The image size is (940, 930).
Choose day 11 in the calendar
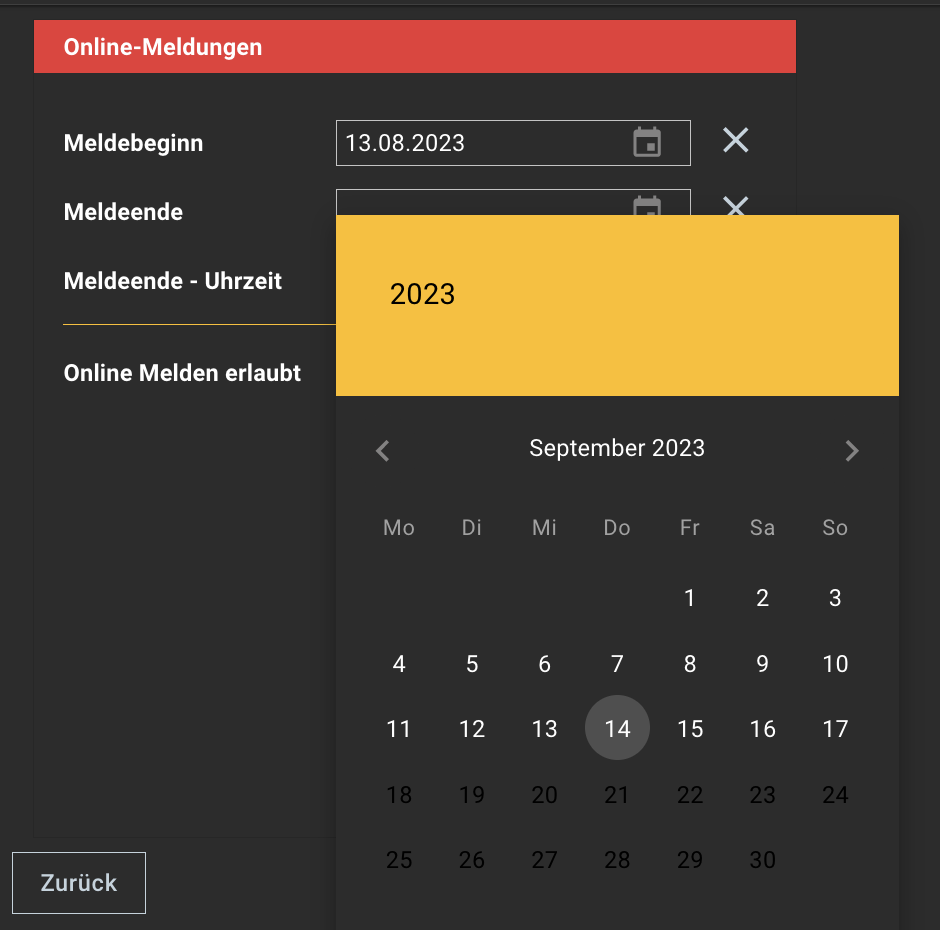399,729
